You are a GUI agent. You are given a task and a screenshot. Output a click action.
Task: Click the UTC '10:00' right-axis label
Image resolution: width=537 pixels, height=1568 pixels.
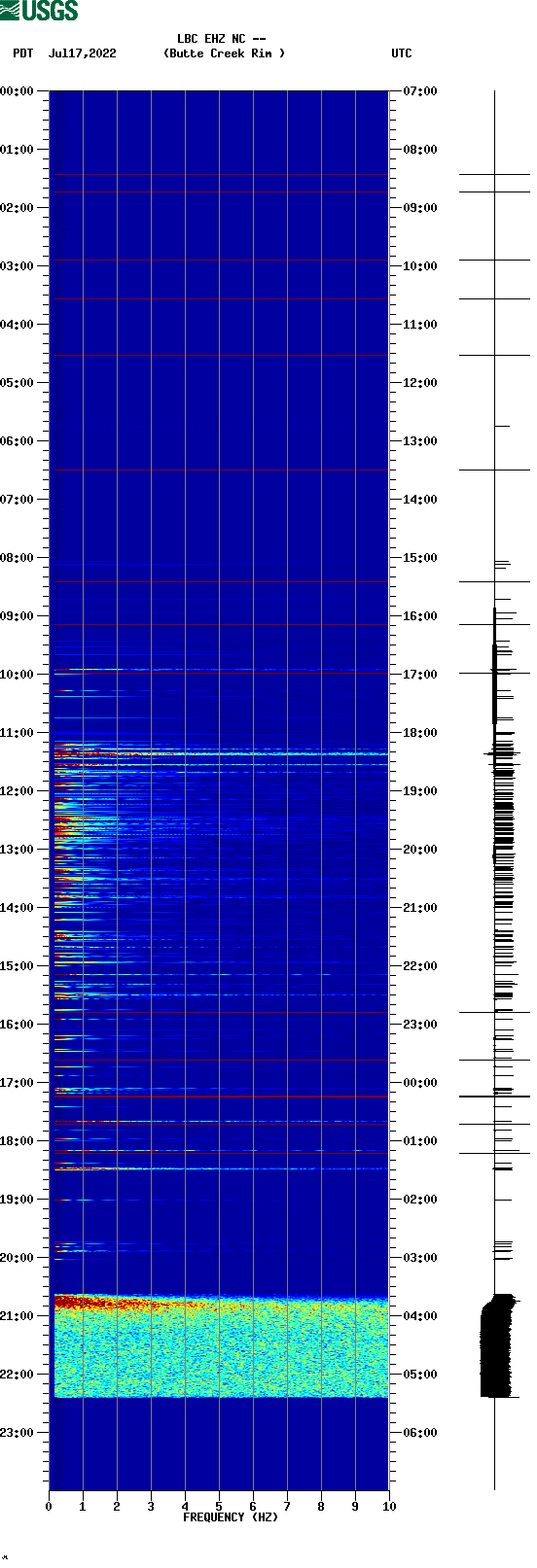tap(420, 266)
